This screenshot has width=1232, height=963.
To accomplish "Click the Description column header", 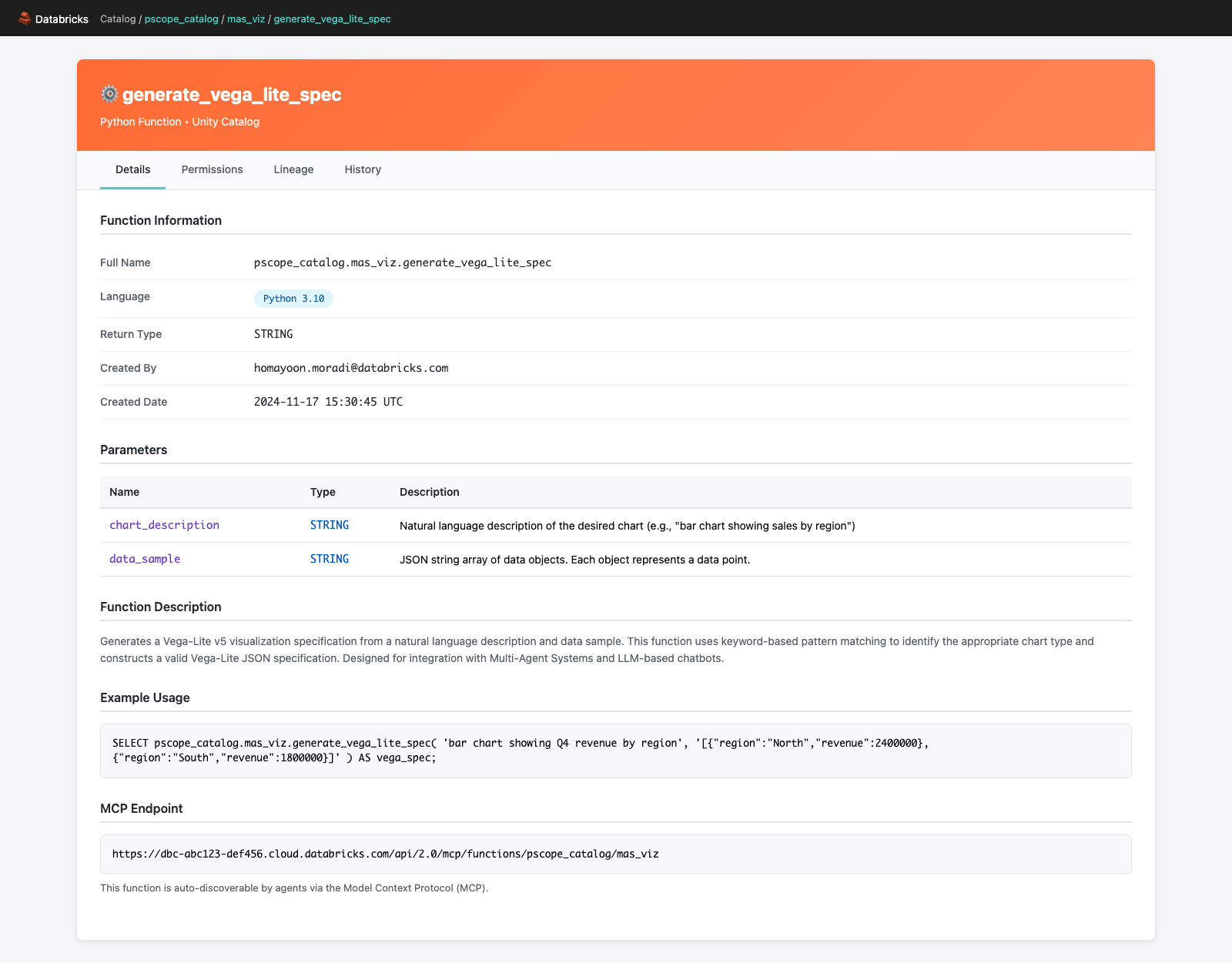I will click(x=429, y=492).
